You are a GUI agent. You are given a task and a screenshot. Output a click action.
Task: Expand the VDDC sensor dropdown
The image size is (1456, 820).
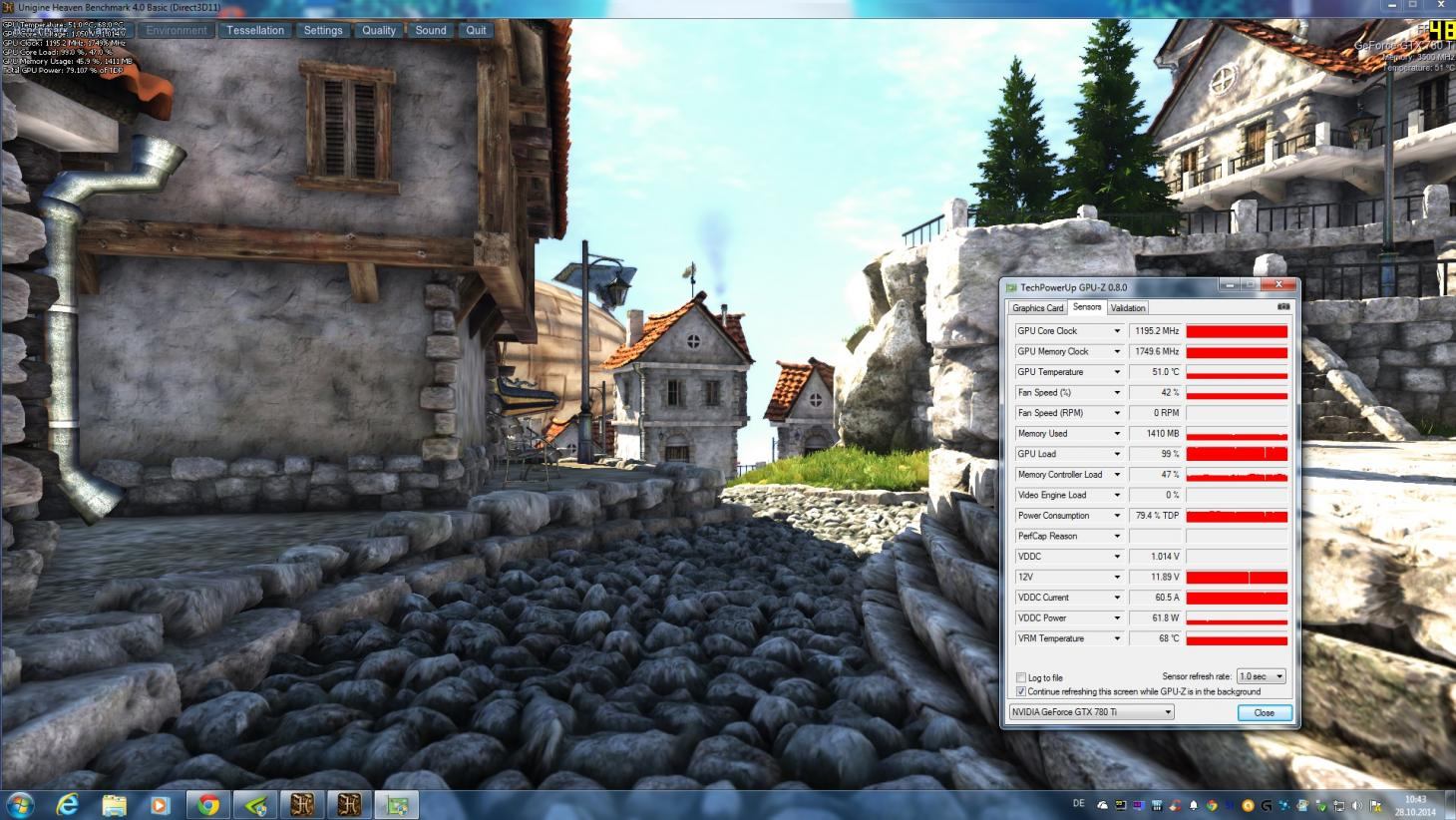click(1117, 557)
